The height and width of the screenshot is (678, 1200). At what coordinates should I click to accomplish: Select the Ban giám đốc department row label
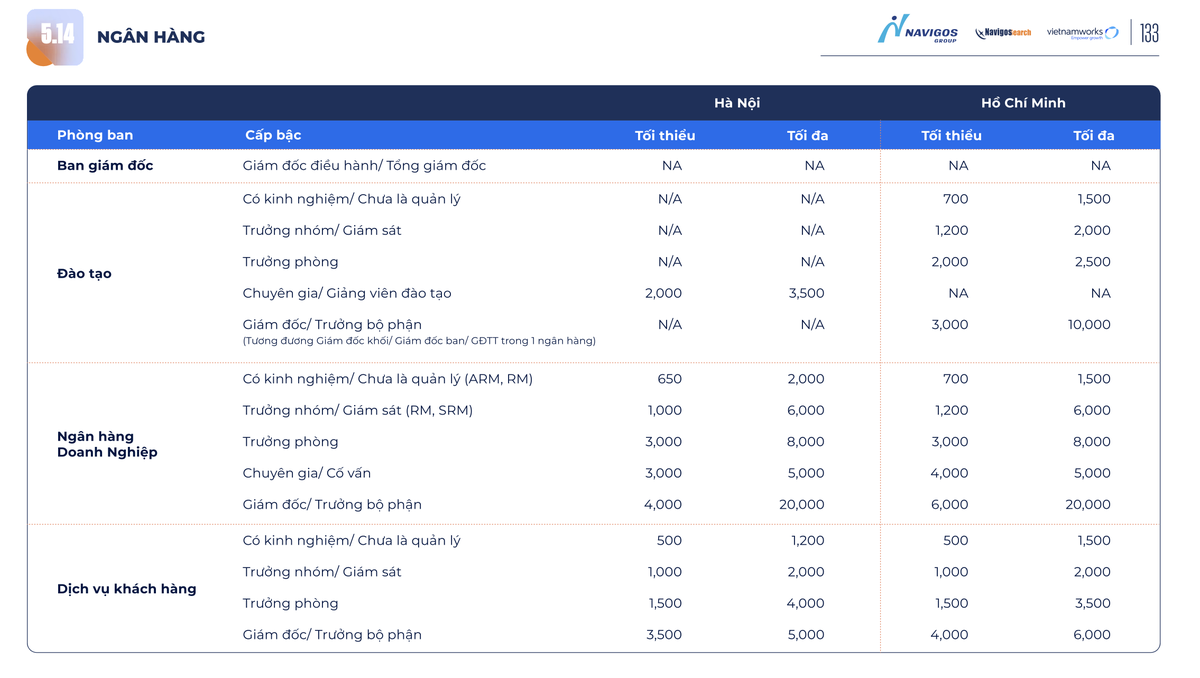(105, 166)
